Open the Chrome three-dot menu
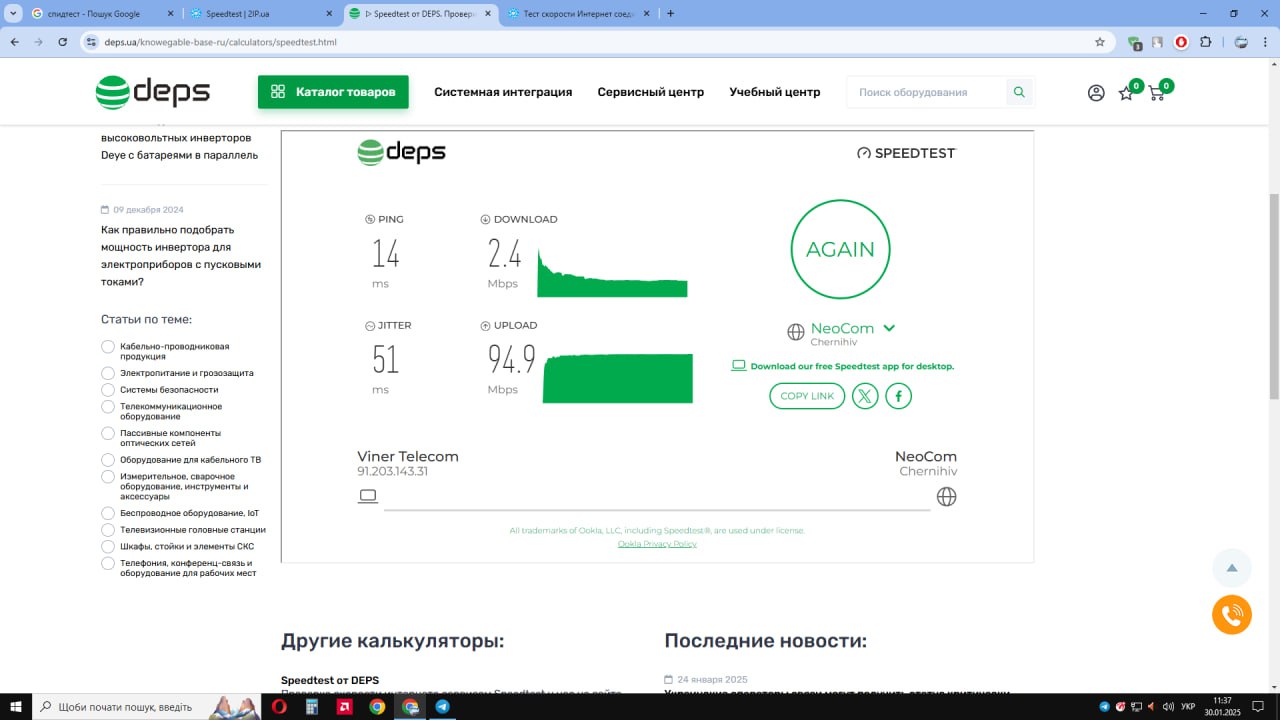Image resolution: width=1280 pixels, height=720 pixels. coord(1265,42)
